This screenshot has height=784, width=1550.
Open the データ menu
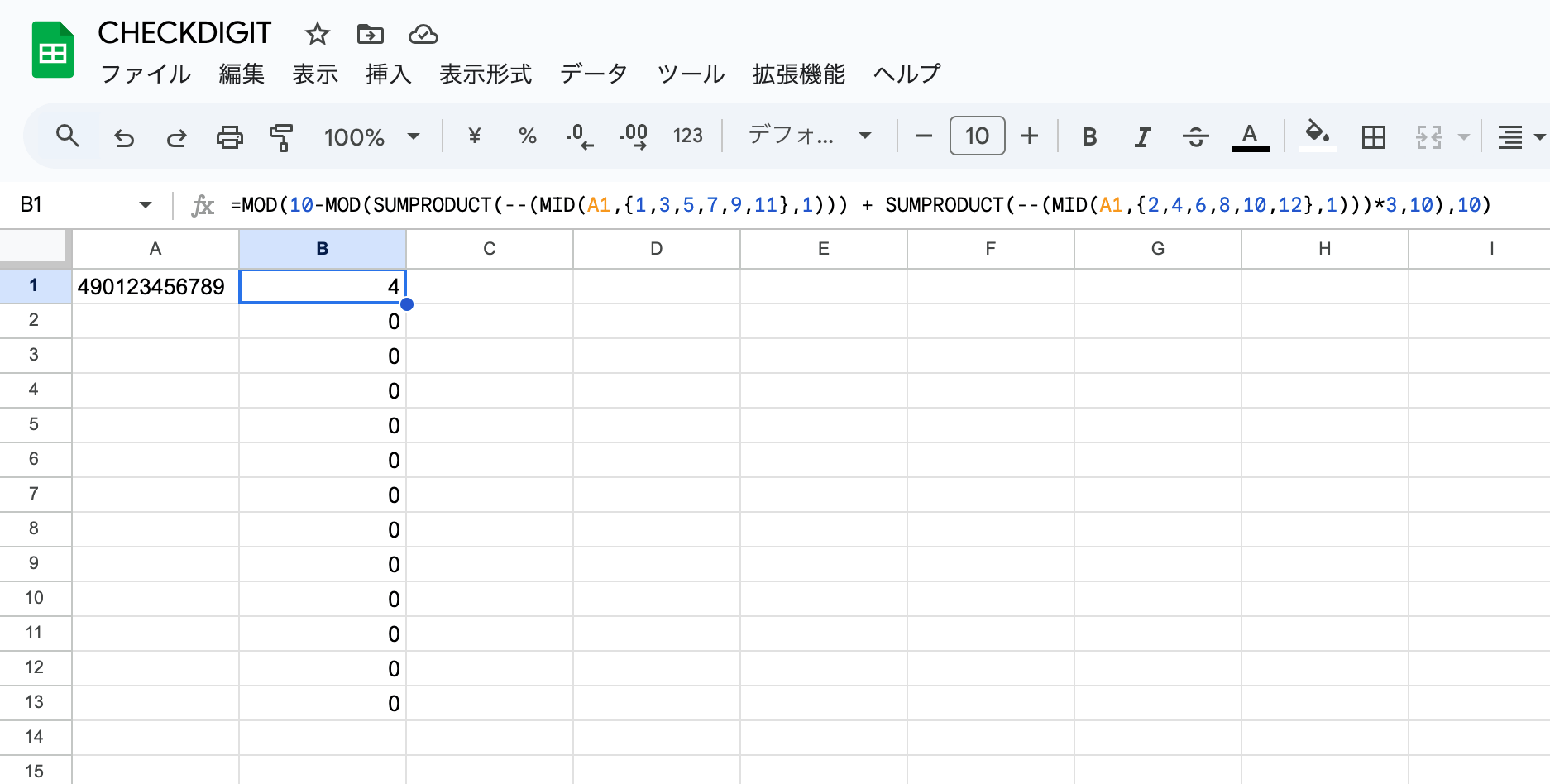click(x=593, y=74)
